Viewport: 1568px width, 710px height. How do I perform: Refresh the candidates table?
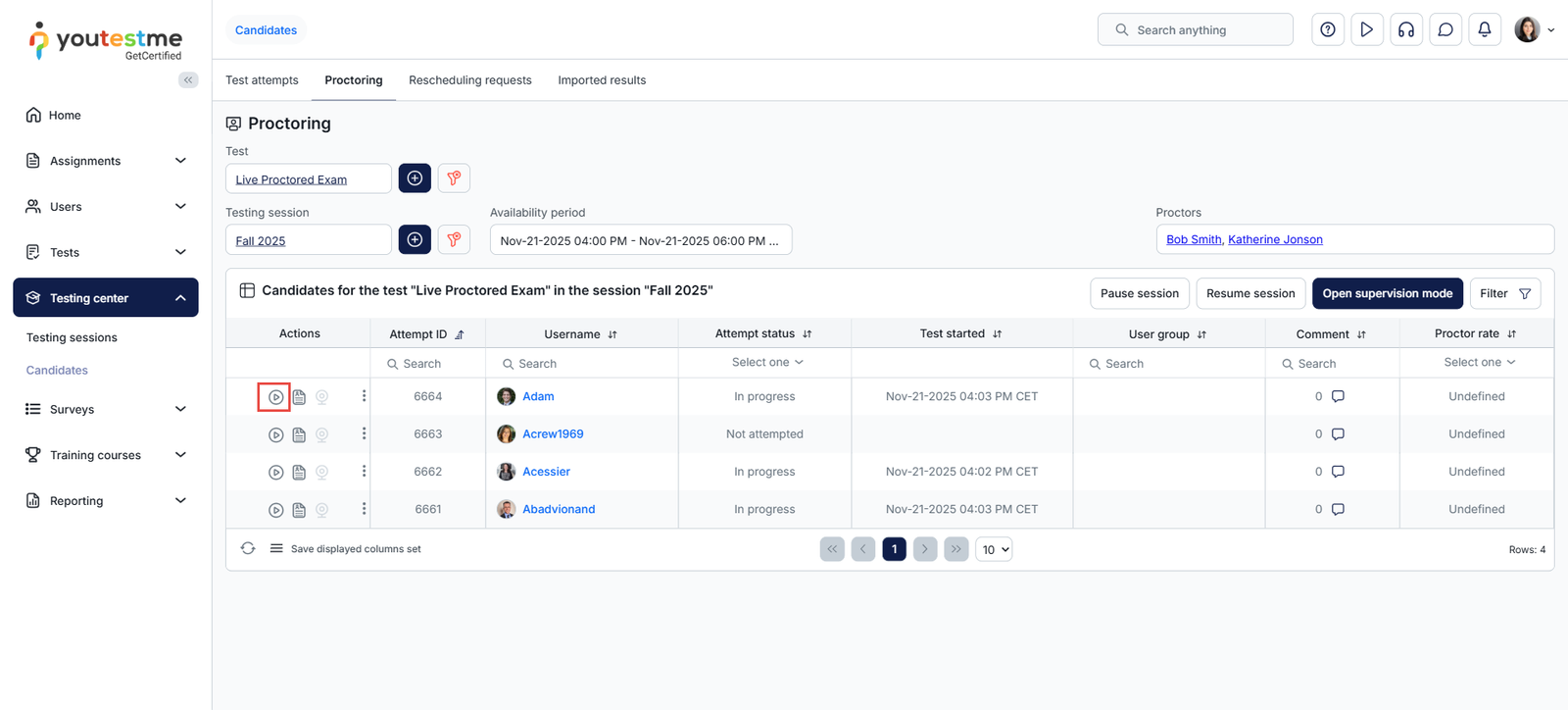(248, 549)
